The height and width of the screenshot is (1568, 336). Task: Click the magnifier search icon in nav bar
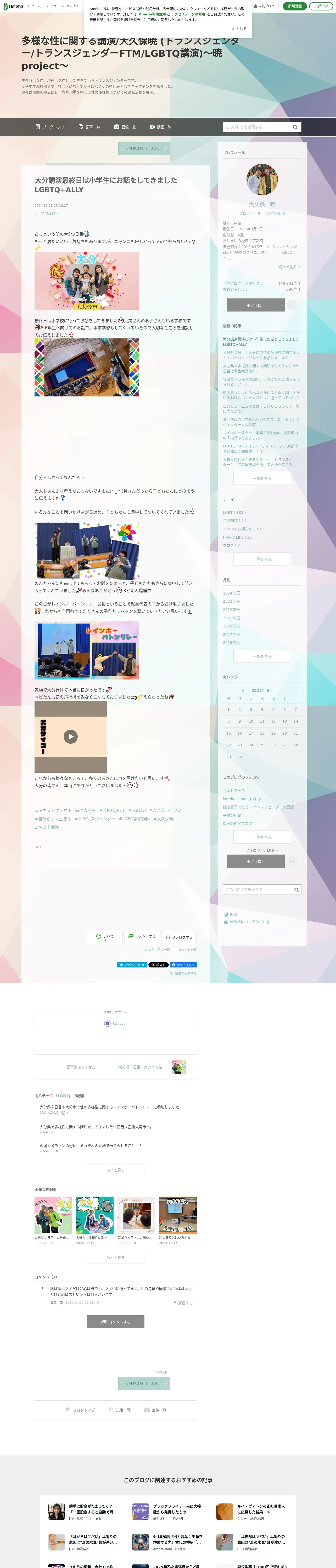295,127
